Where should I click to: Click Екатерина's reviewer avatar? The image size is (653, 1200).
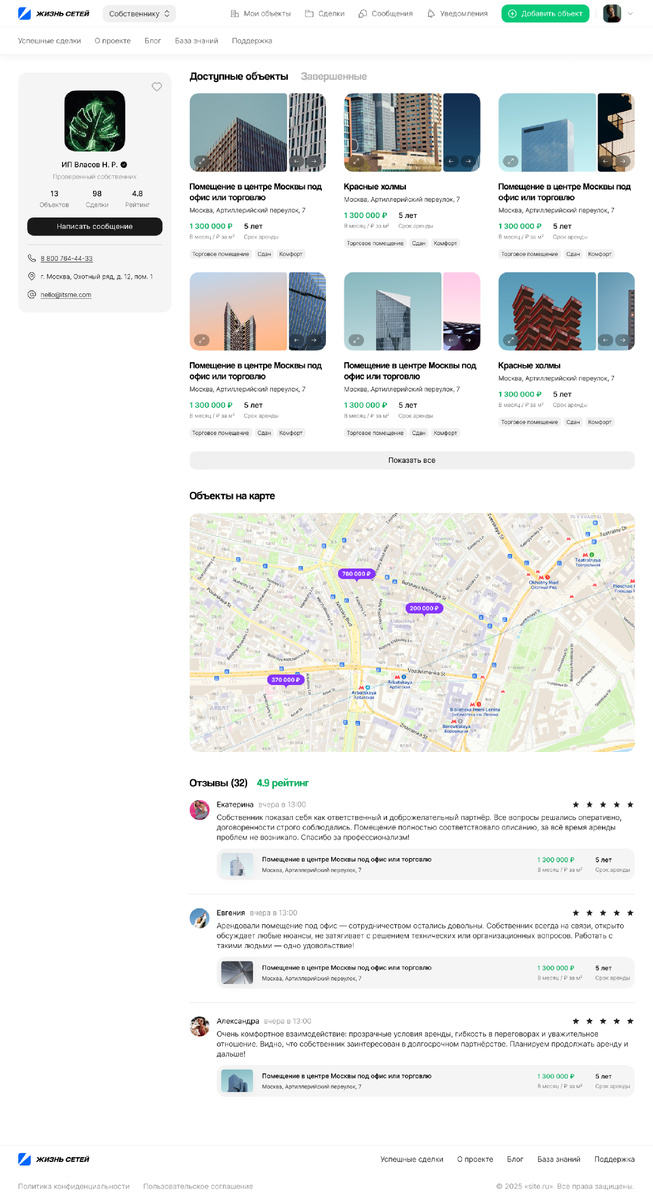[x=199, y=810]
